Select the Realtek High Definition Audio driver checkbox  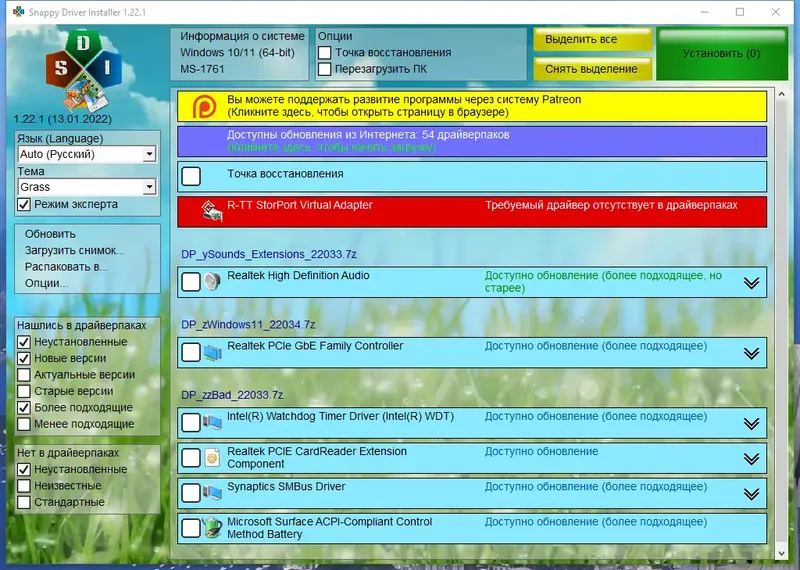[191, 282]
